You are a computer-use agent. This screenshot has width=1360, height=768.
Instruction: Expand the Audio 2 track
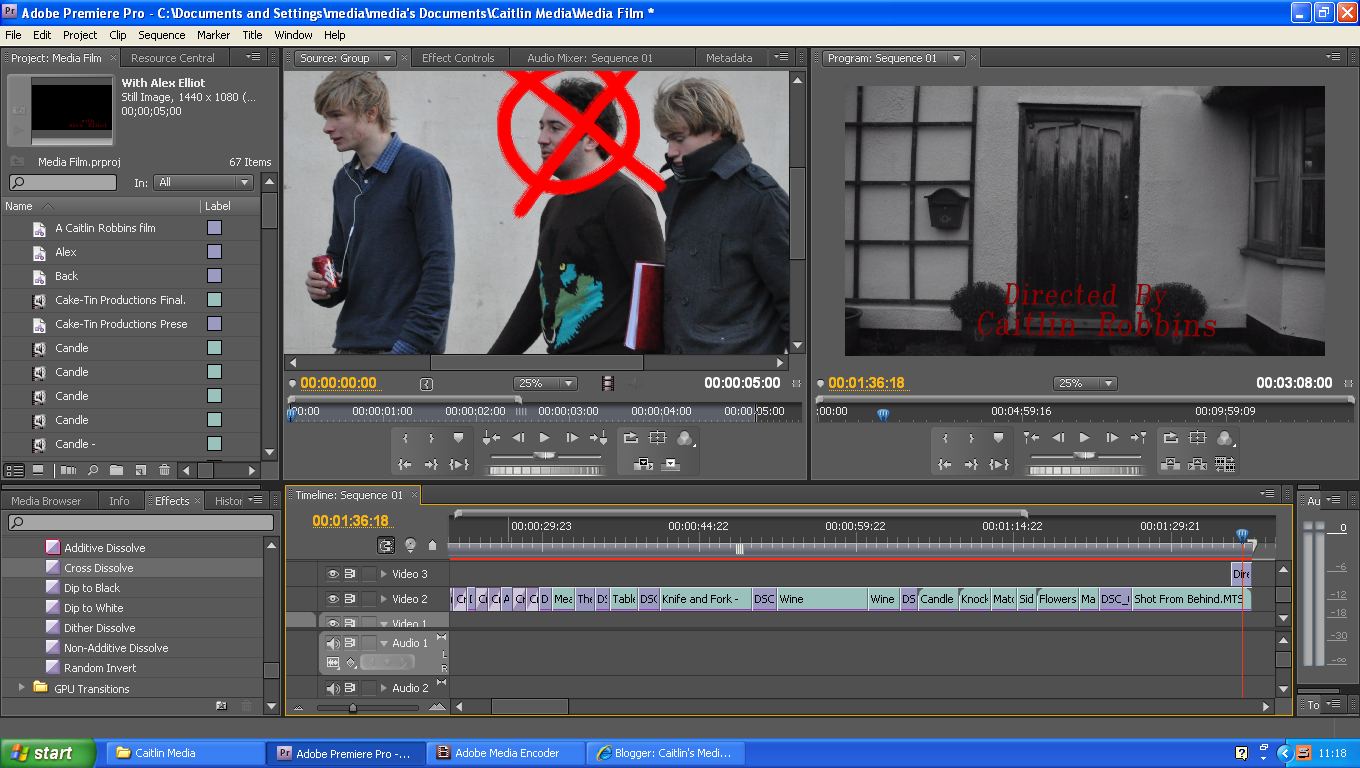pos(384,688)
